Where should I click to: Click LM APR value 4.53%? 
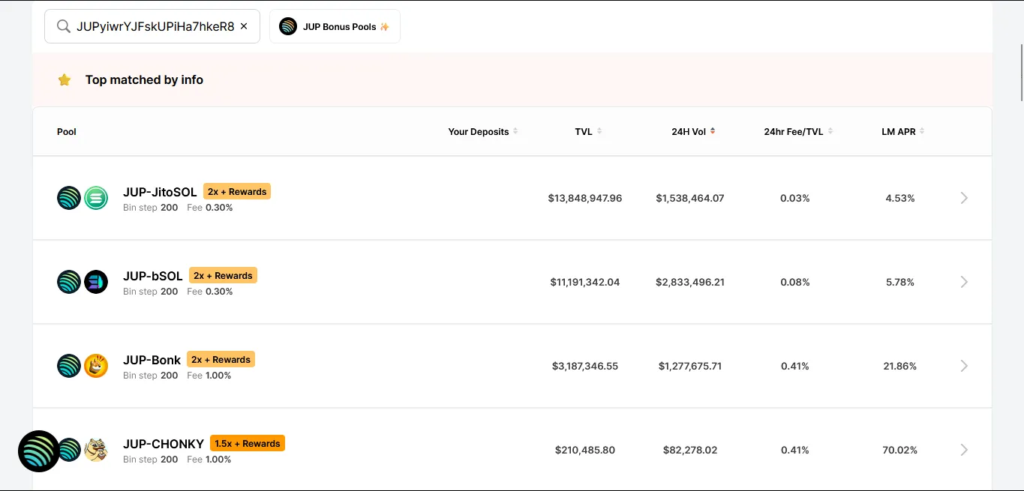click(x=900, y=198)
